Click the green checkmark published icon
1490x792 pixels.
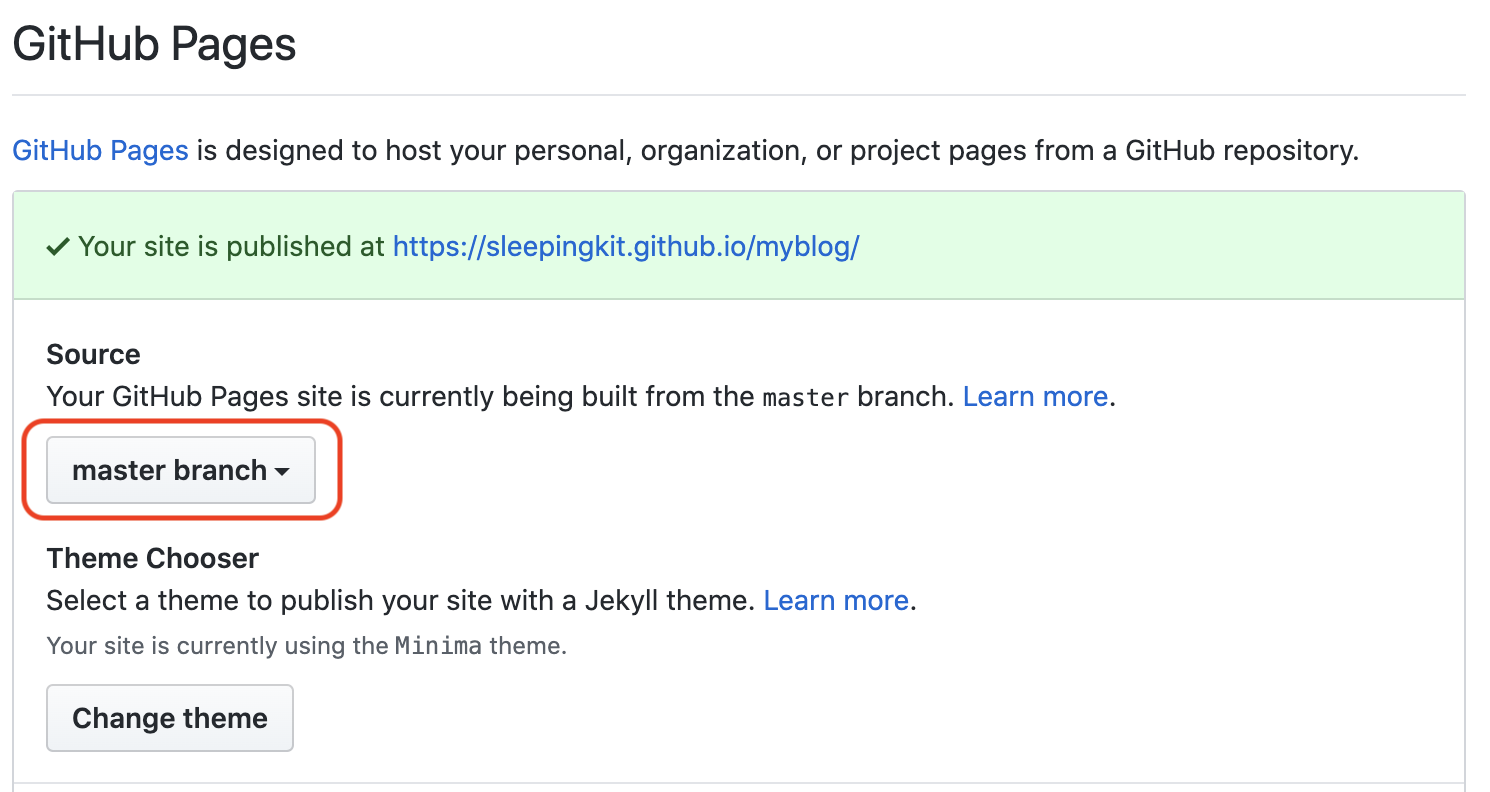pyautogui.click(x=58, y=247)
